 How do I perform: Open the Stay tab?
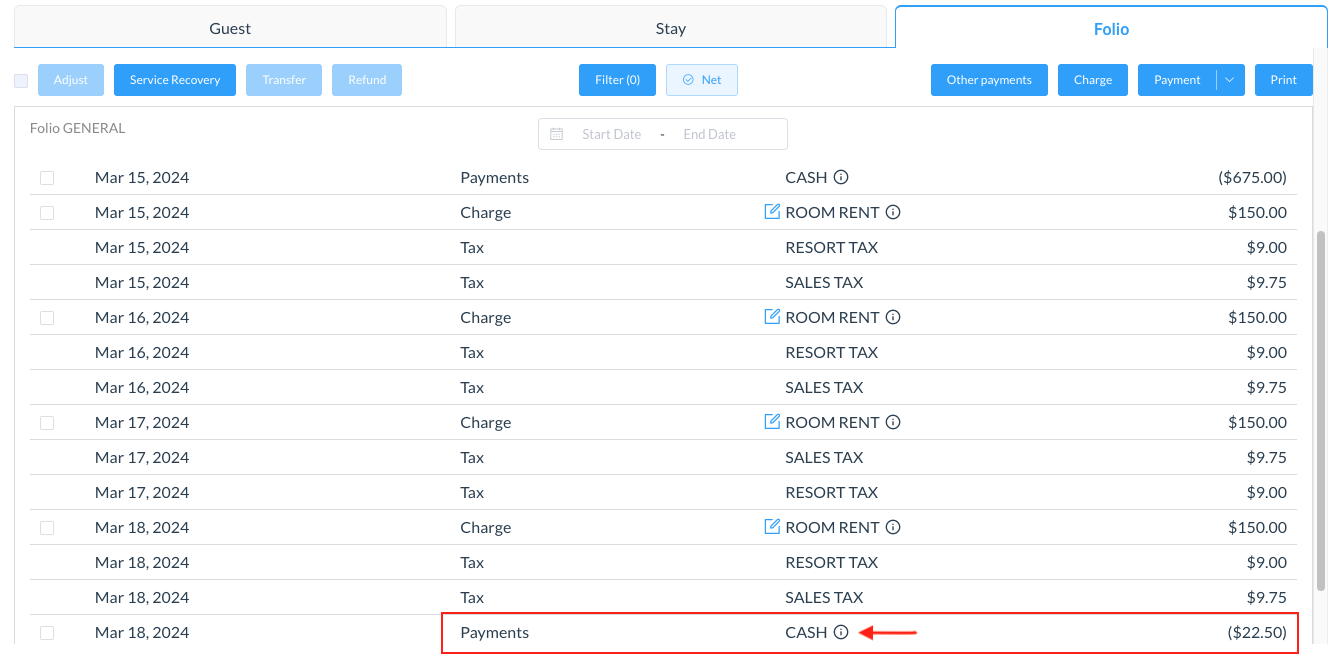pyautogui.click(x=670, y=29)
